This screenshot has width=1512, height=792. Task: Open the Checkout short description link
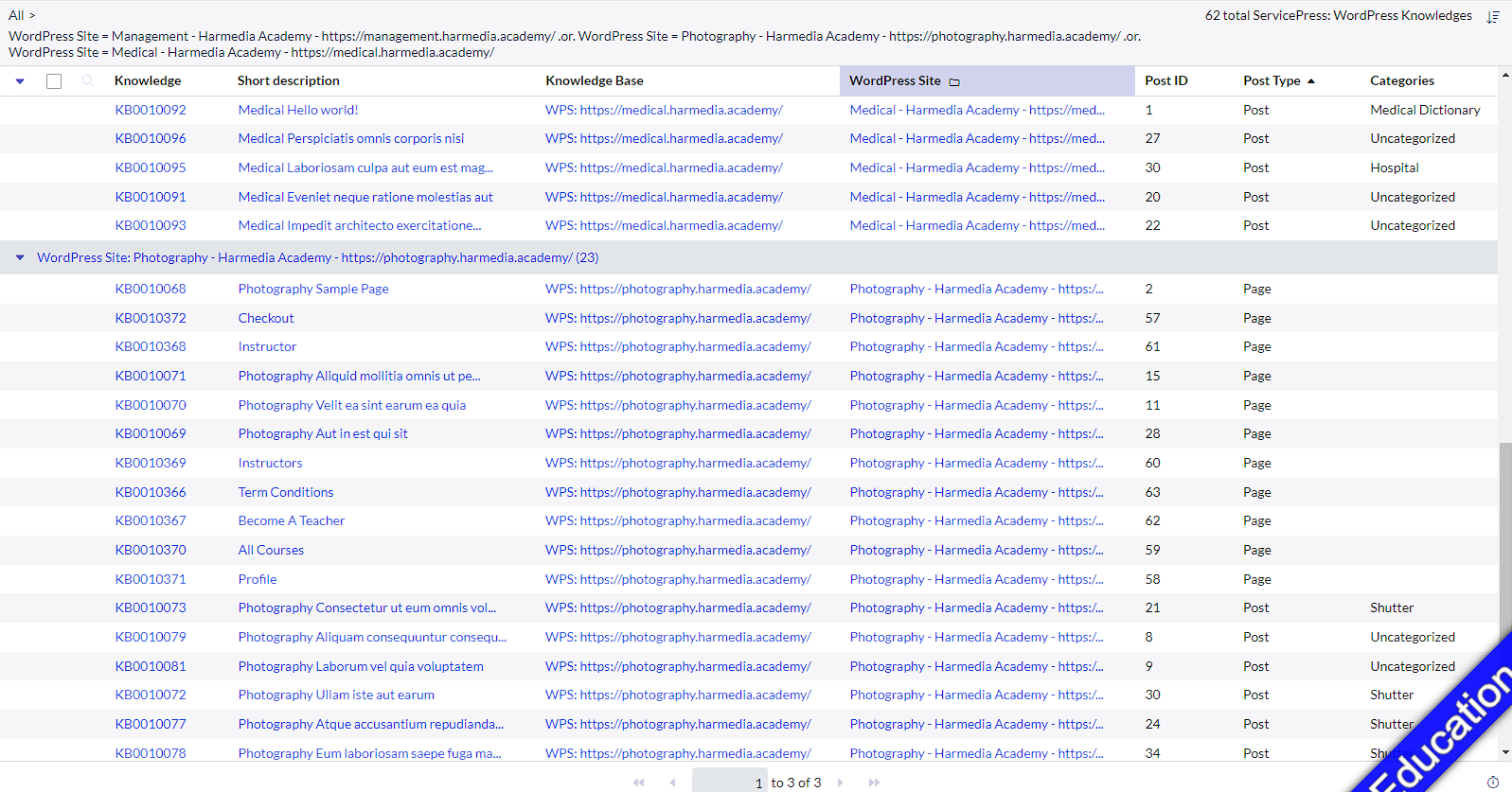266,318
